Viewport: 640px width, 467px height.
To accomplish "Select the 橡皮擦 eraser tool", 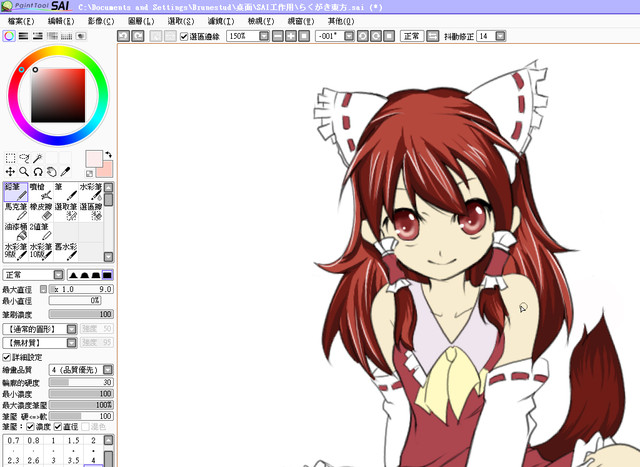I will click(x=41, y=212).
